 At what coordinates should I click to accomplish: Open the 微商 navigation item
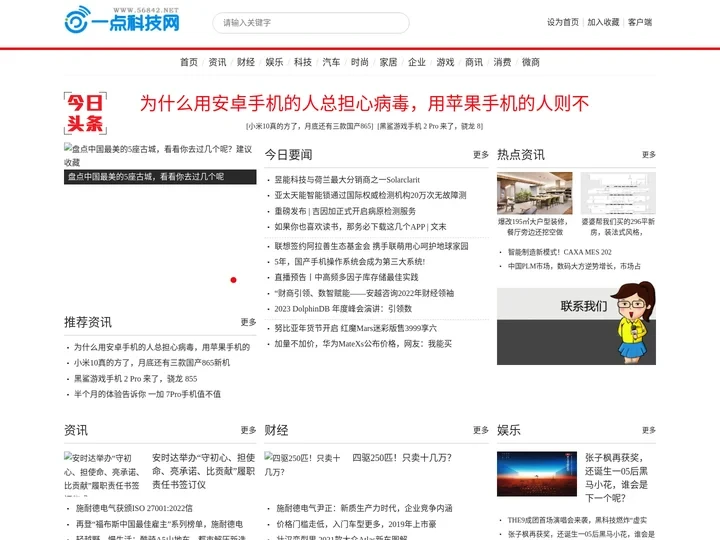click(x=530, y=62)
